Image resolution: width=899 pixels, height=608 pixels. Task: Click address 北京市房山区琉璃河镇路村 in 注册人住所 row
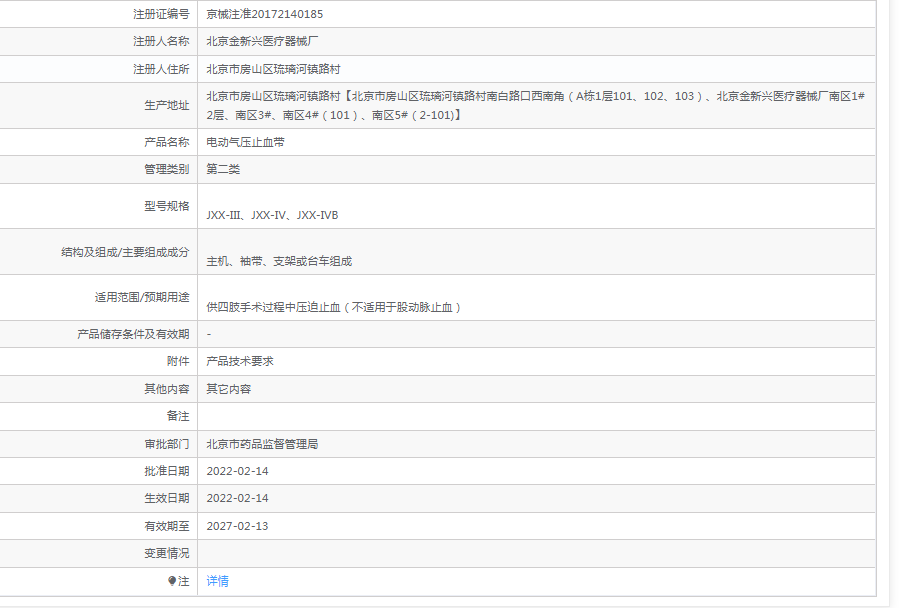click(273, 69)
